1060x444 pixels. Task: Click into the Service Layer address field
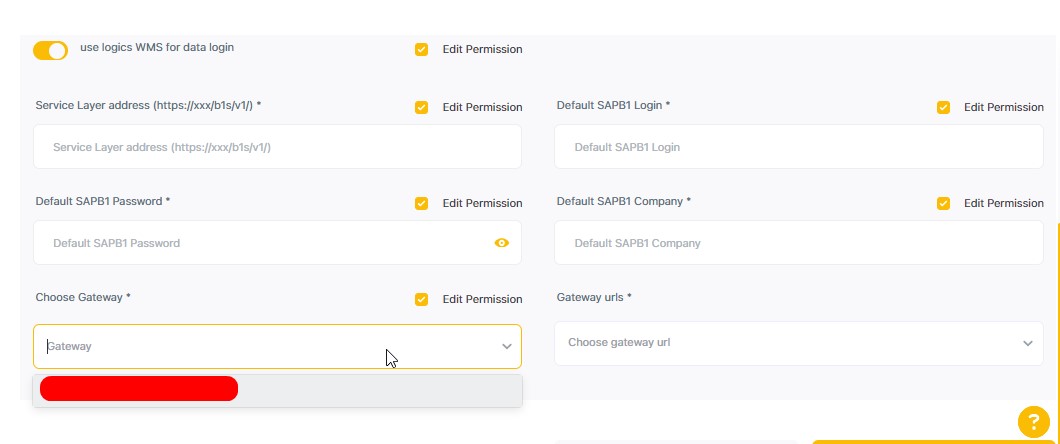click(x=277, y=147)
